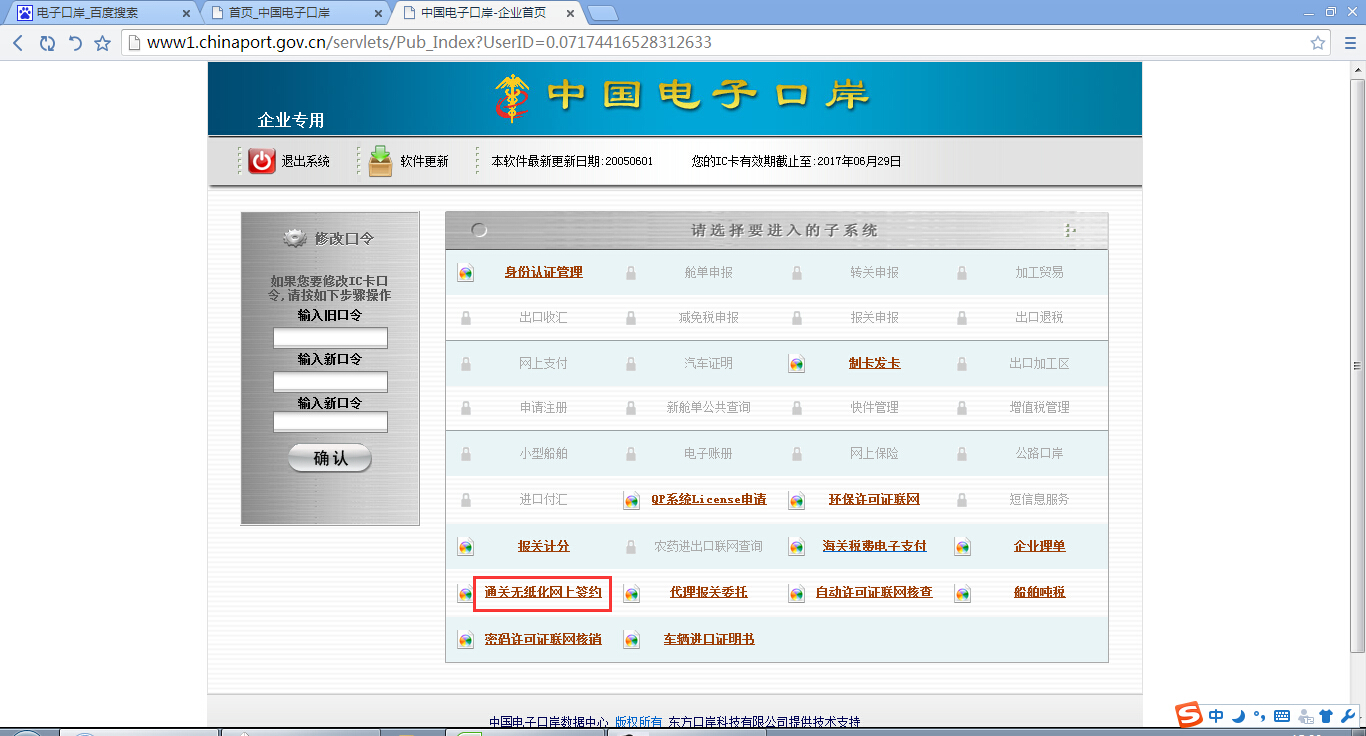1366x736 pixels.
Task: Click the gray lock icon beside 网上支付
Action: point(465,364)
